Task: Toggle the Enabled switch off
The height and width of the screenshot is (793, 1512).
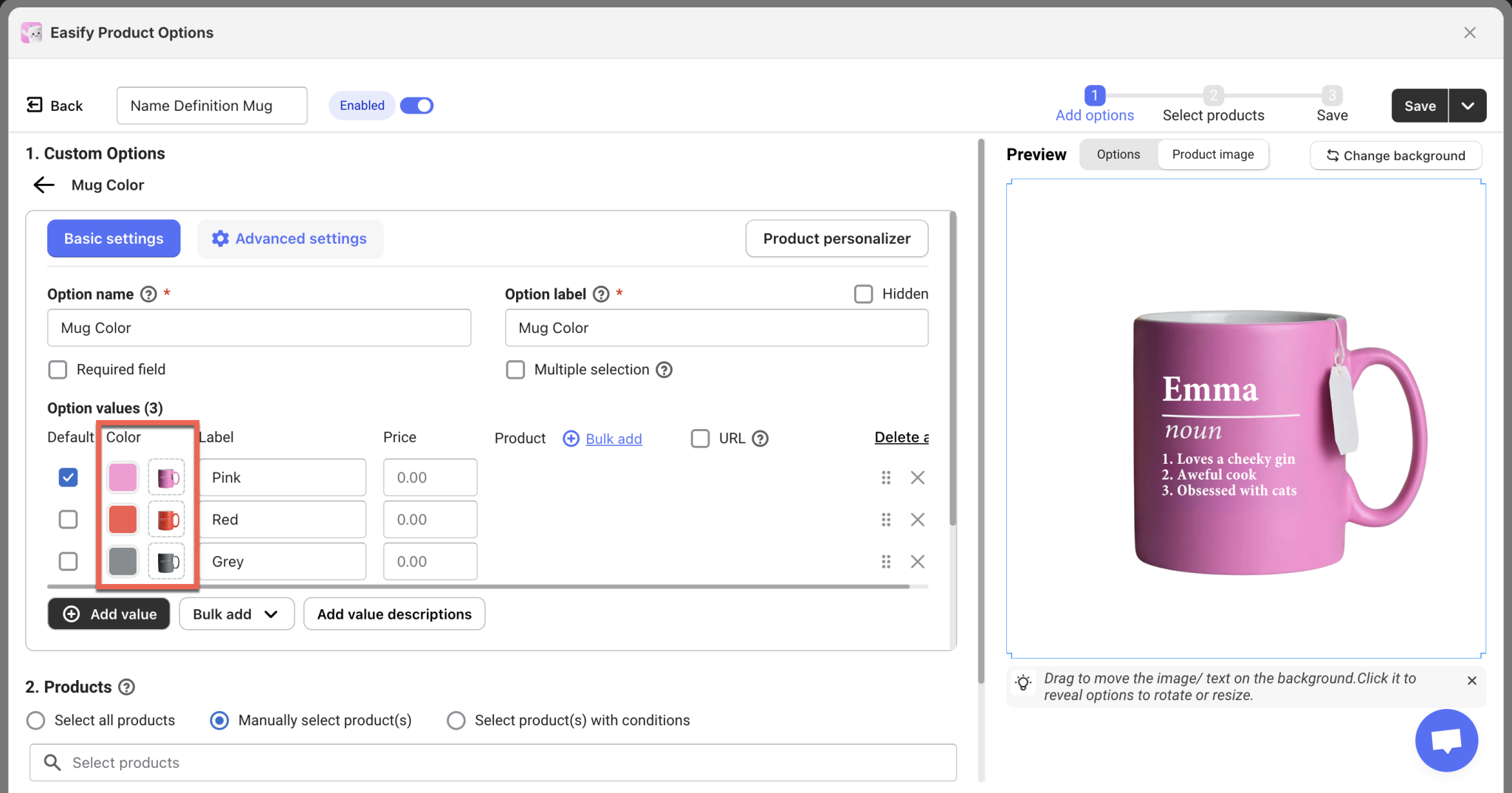Action: tap(417, 106)
